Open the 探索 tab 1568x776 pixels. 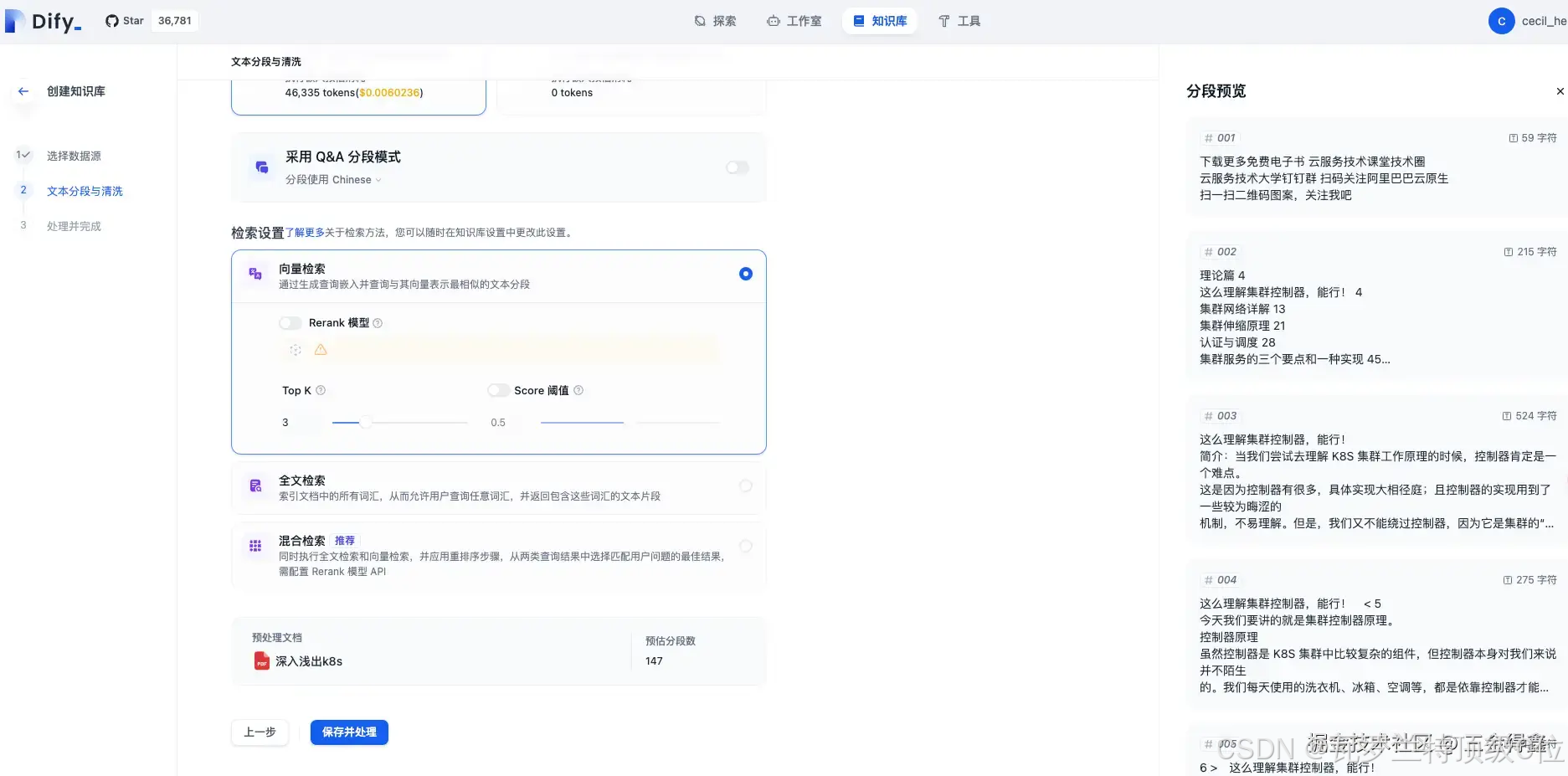[715, 21]
